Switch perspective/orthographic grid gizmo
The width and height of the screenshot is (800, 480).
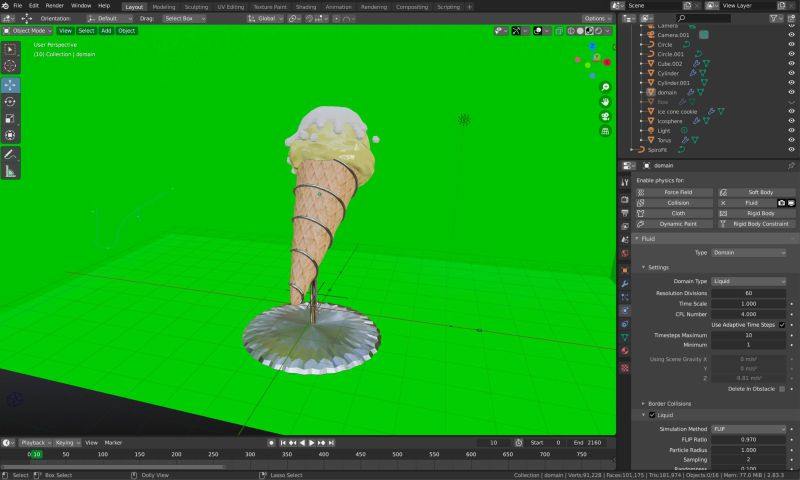605,131
